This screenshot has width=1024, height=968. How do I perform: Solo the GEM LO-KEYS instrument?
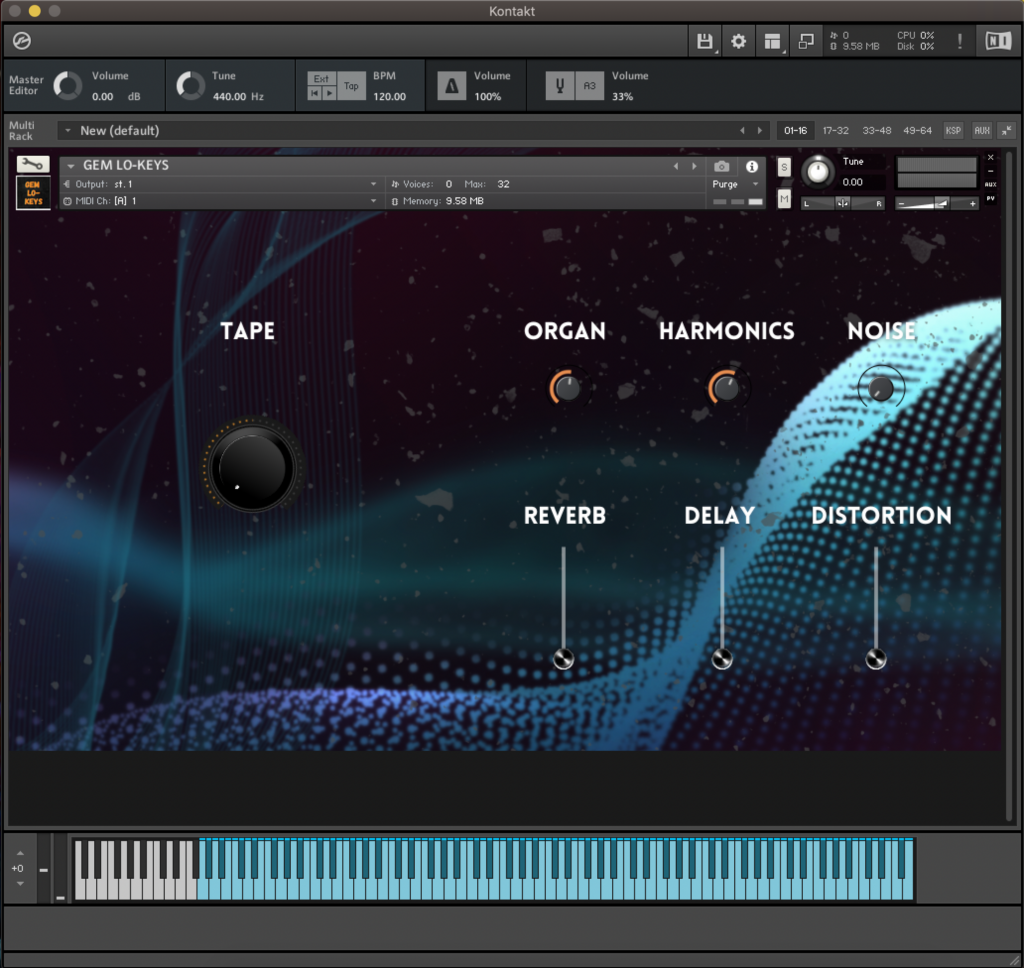pyautogui.click(x=784, y=167)
